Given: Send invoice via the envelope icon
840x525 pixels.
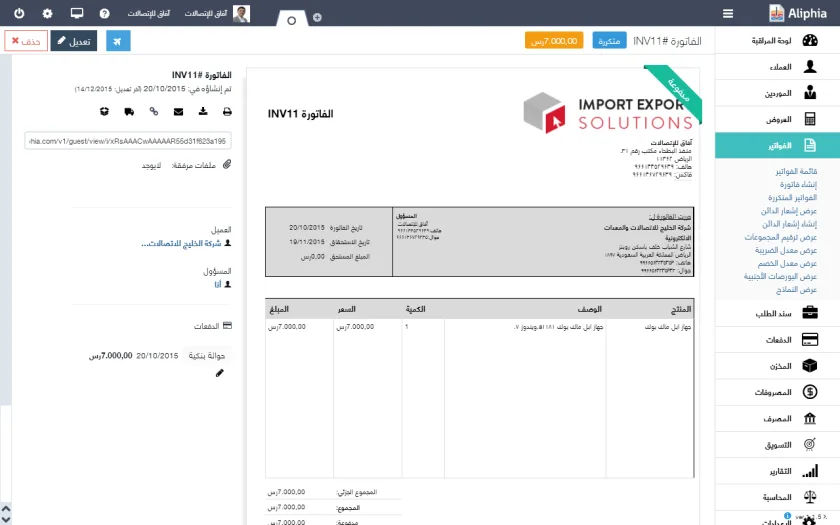Looking at the screenshot, I should pyautogui.click(x=178, y=111).
